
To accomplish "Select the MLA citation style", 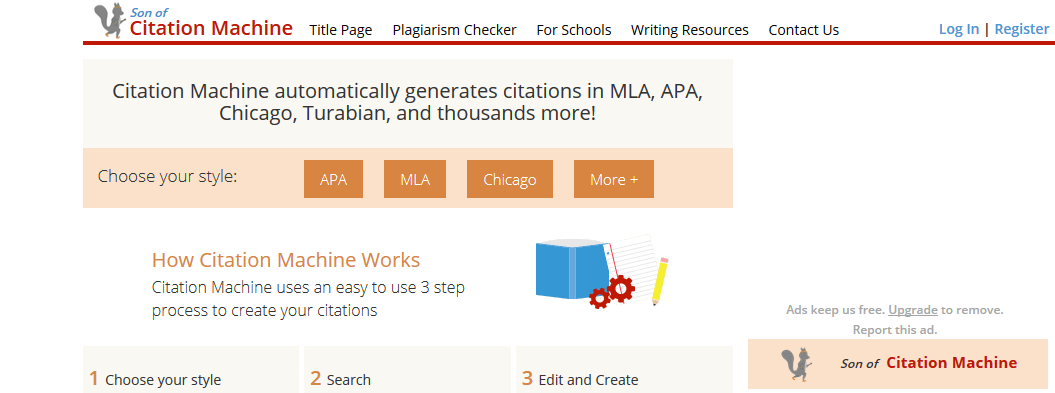I will point(415,179).
